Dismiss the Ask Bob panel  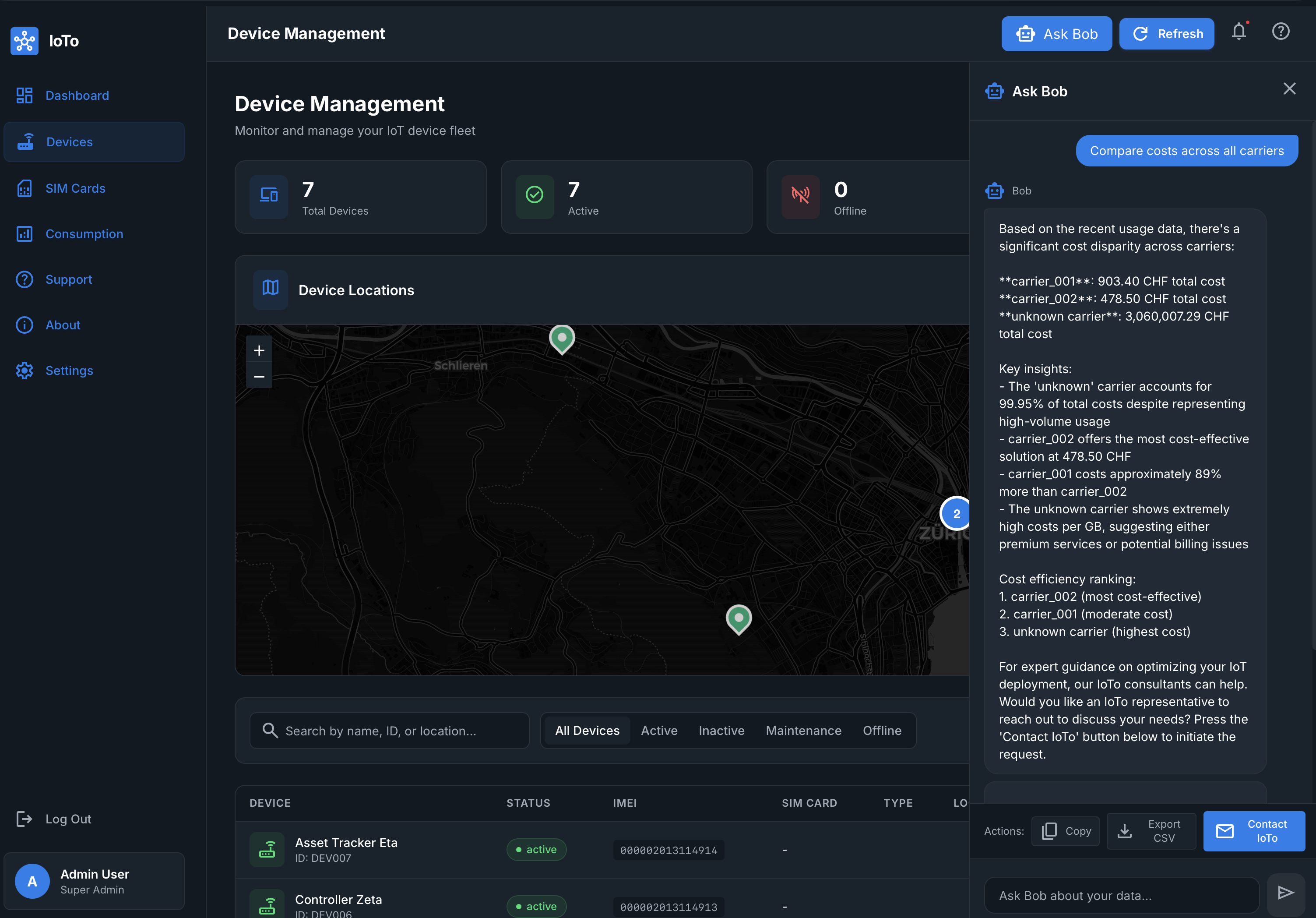pos(1289,88)
